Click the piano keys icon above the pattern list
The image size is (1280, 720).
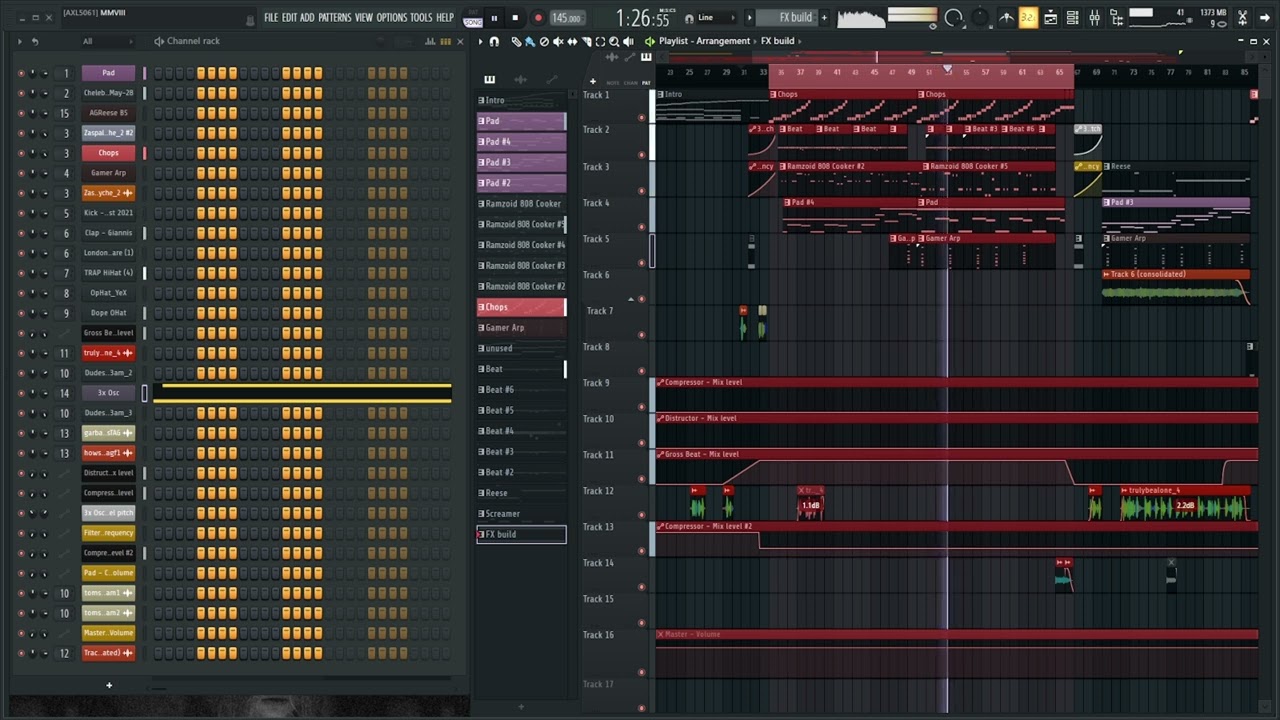489,79
